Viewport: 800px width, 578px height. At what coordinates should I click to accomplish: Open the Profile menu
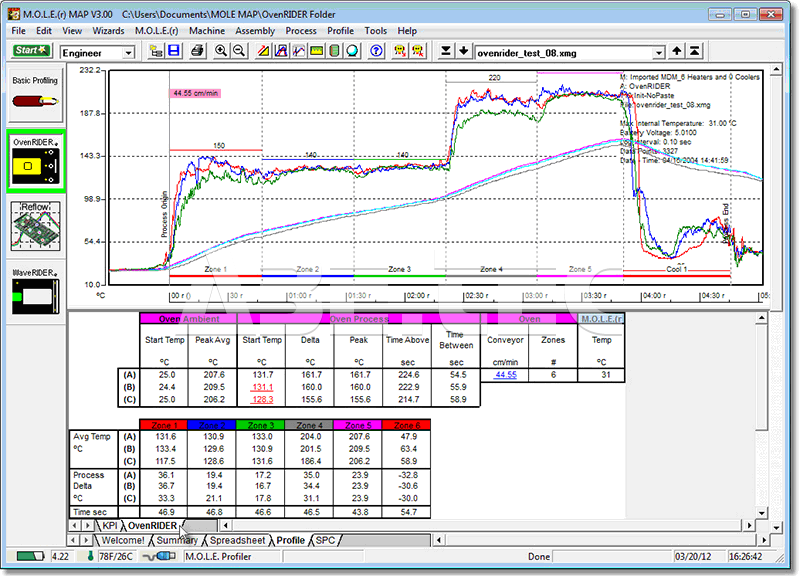[340, 31]
